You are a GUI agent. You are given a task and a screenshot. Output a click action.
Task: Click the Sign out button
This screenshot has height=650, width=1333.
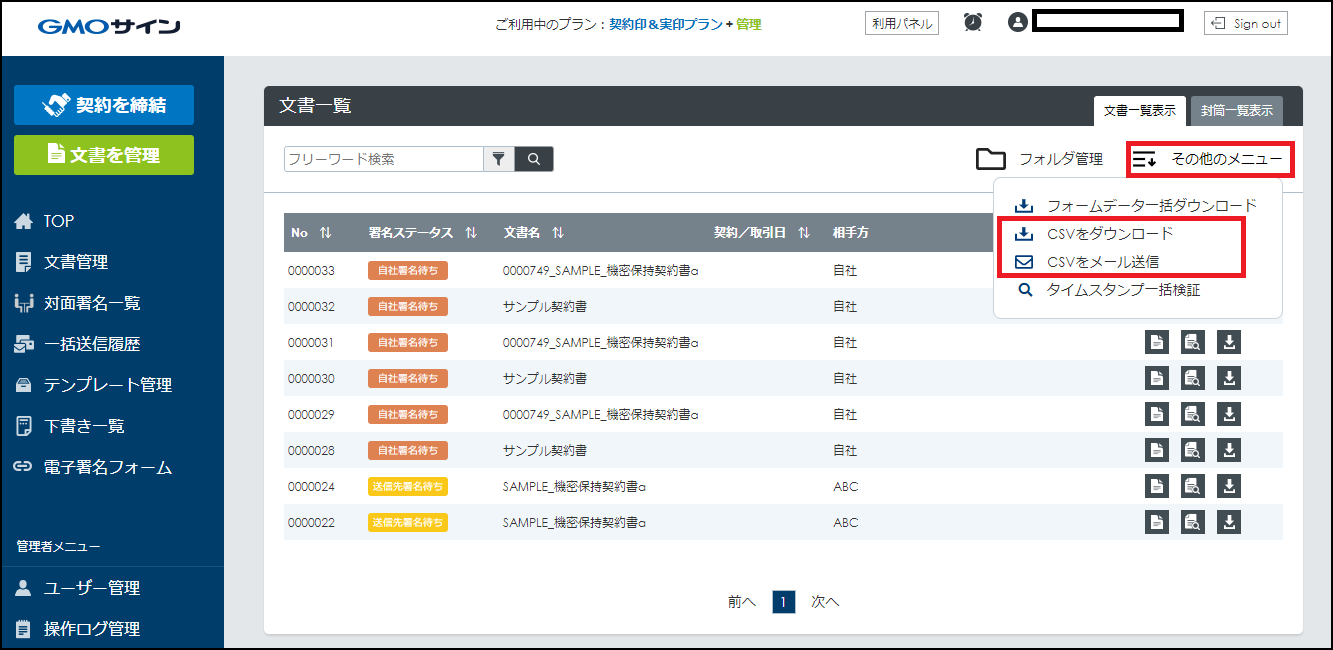coord(1246,23)
